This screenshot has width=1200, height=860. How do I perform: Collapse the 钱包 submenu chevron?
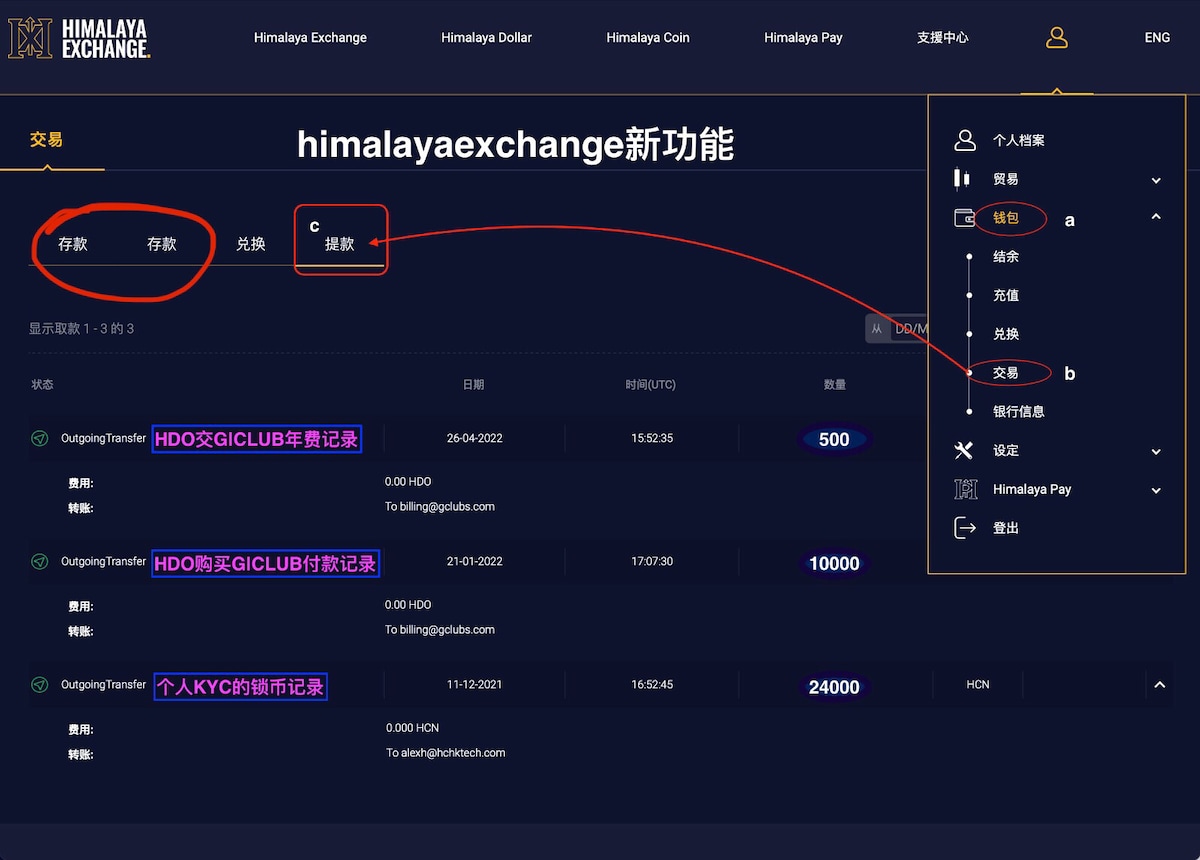click(x=1156, y=217)
